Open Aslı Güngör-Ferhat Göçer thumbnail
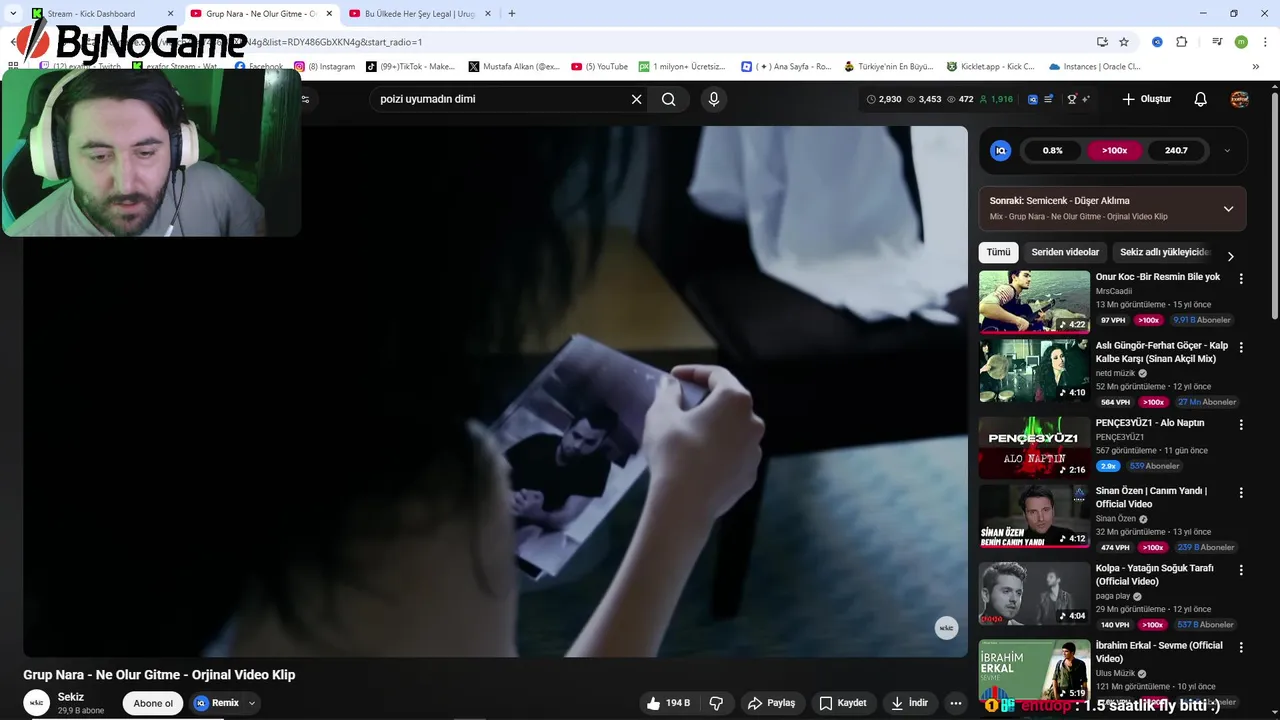The width and height of the screenshot is (1280, 720). click(x=1034, y=370)
